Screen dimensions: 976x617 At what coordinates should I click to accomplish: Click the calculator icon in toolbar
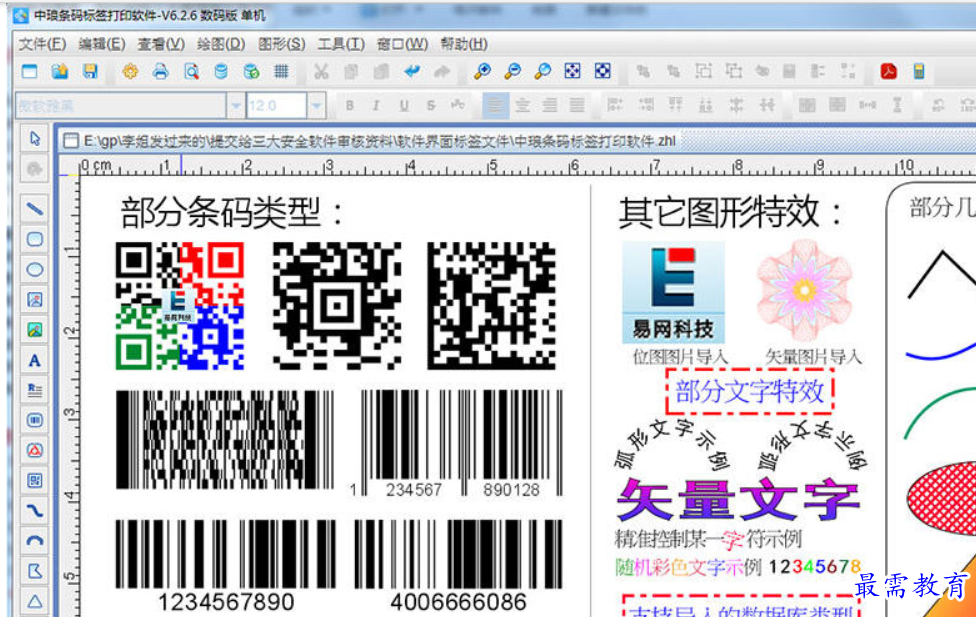[x=919, y=72]
